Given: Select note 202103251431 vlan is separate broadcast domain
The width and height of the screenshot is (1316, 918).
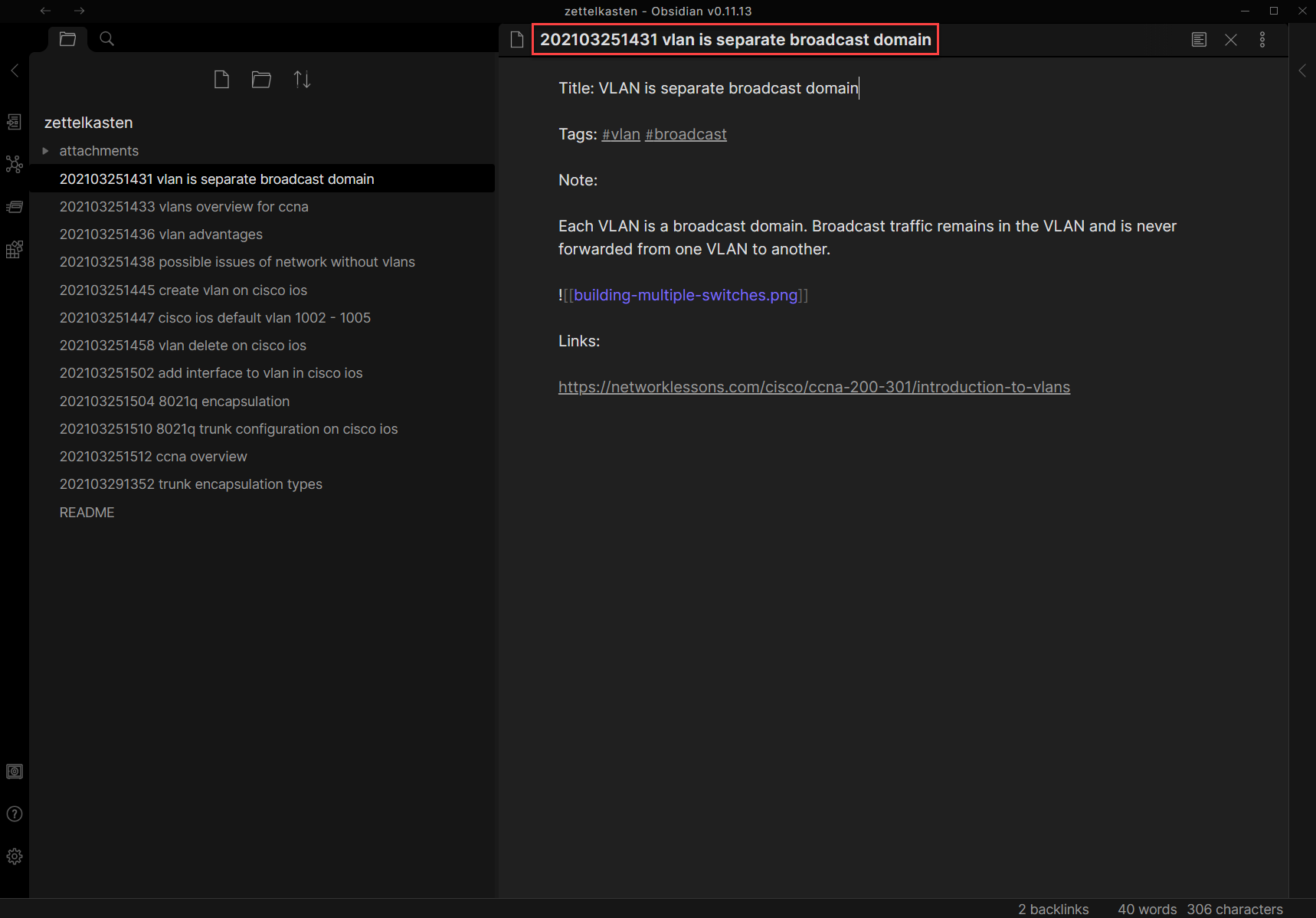Looking at the screenshot, I should point(262,179).
